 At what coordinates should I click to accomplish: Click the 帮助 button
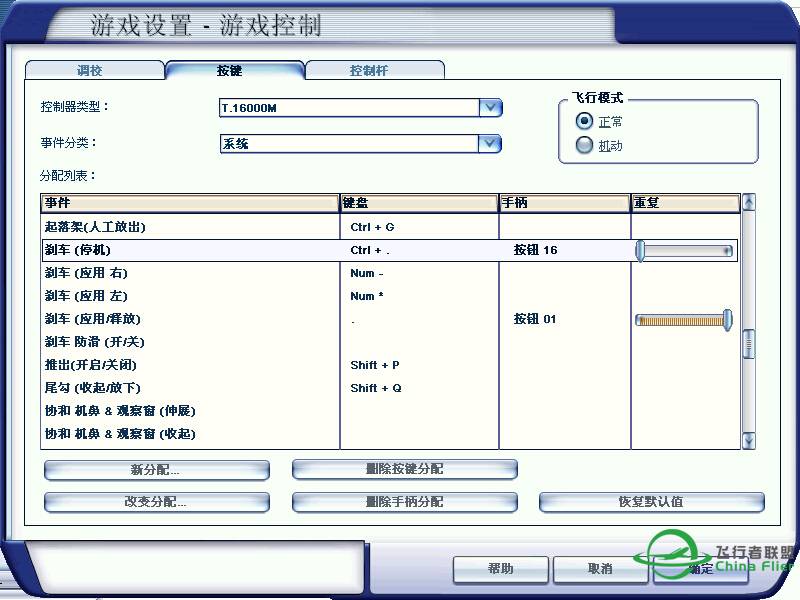click(x=500, y=569)
